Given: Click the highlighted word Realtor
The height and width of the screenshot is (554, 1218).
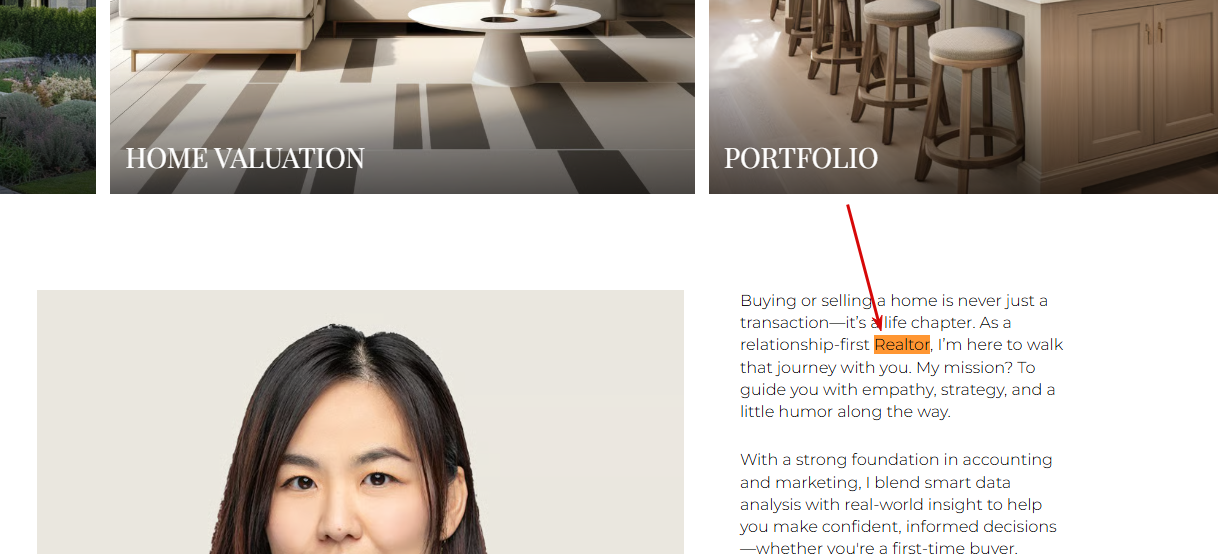Looking at the screenshot, I should coord(902,345).
